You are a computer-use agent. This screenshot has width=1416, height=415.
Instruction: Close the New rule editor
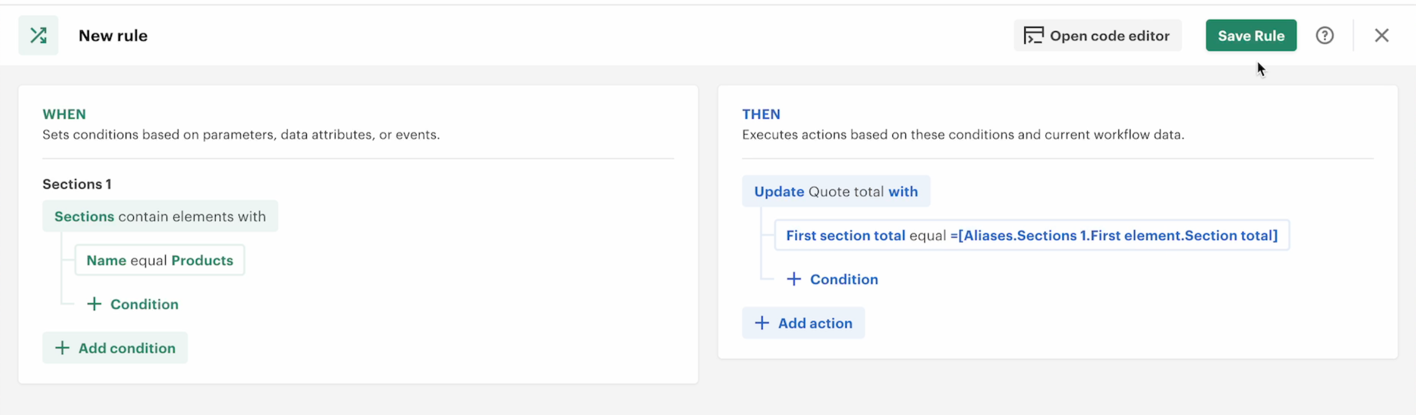click(x=1381, y=36)
